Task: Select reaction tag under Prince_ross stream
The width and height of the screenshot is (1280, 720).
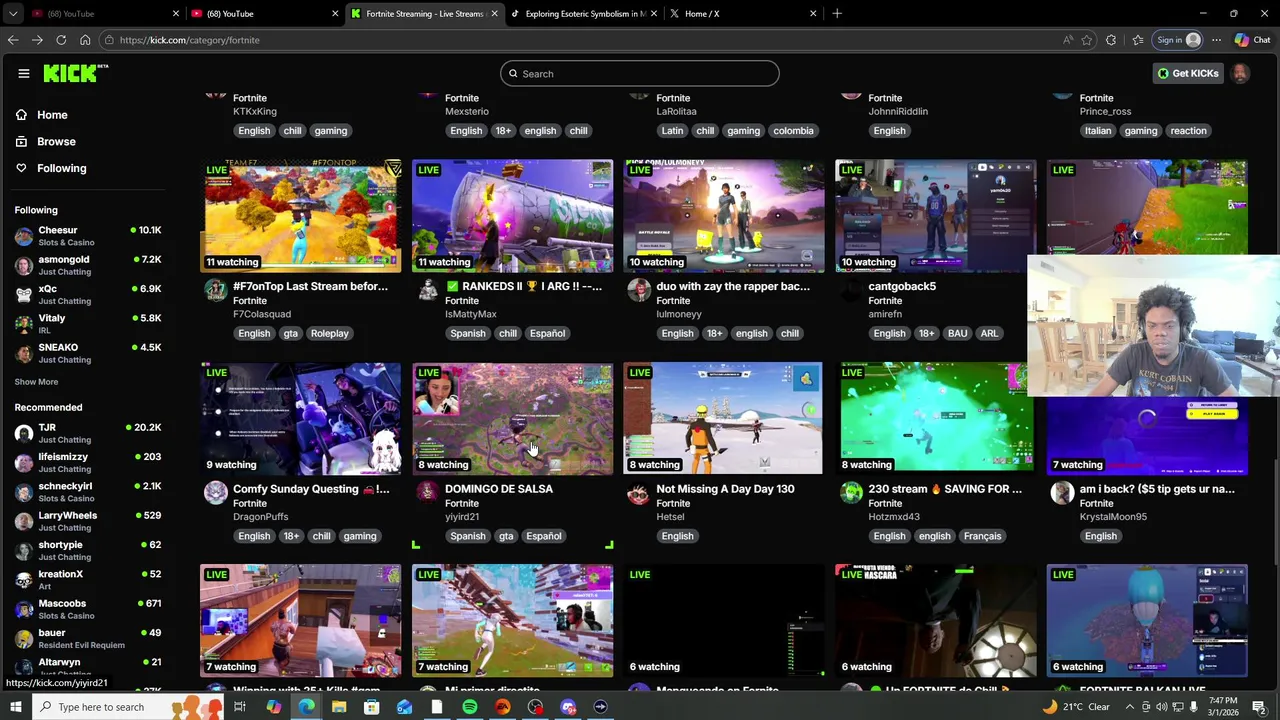Action: pyautogui.click(x=1188, y=131)
